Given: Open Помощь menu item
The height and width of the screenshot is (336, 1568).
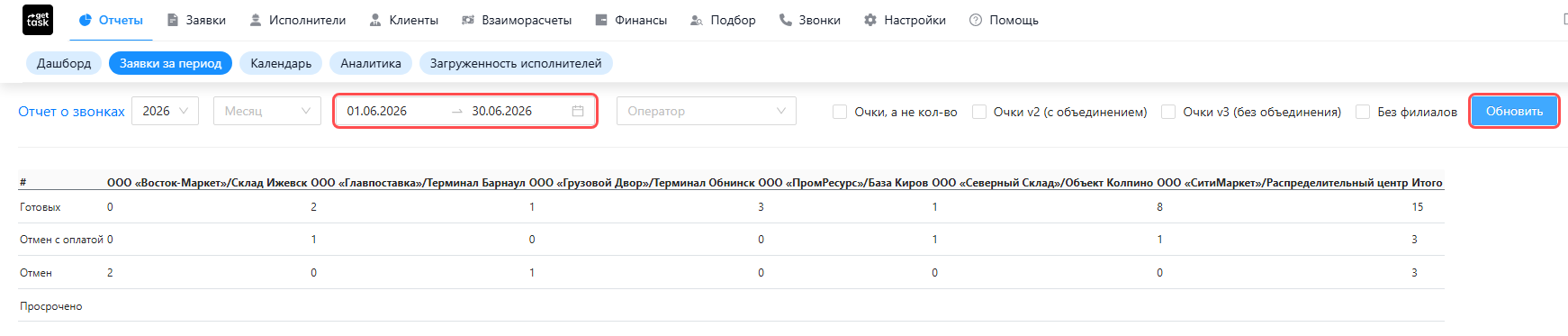Looking at the screenshot, I should pyautogui.click(x=1004, y=20).
